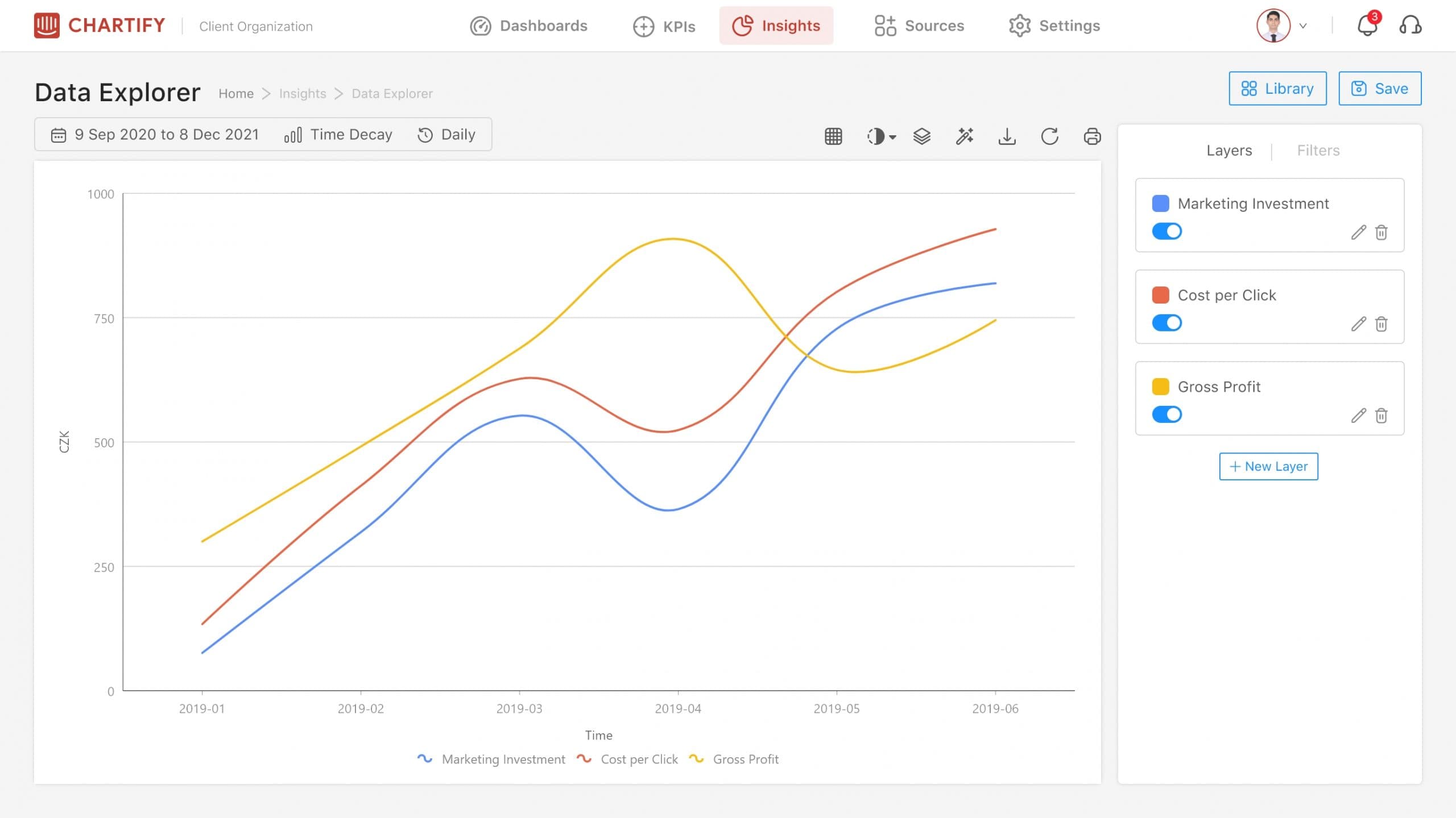Edit the Marketing Investment layer
The width and height of the screenshot is (1456, 818).
point(1358,232)
